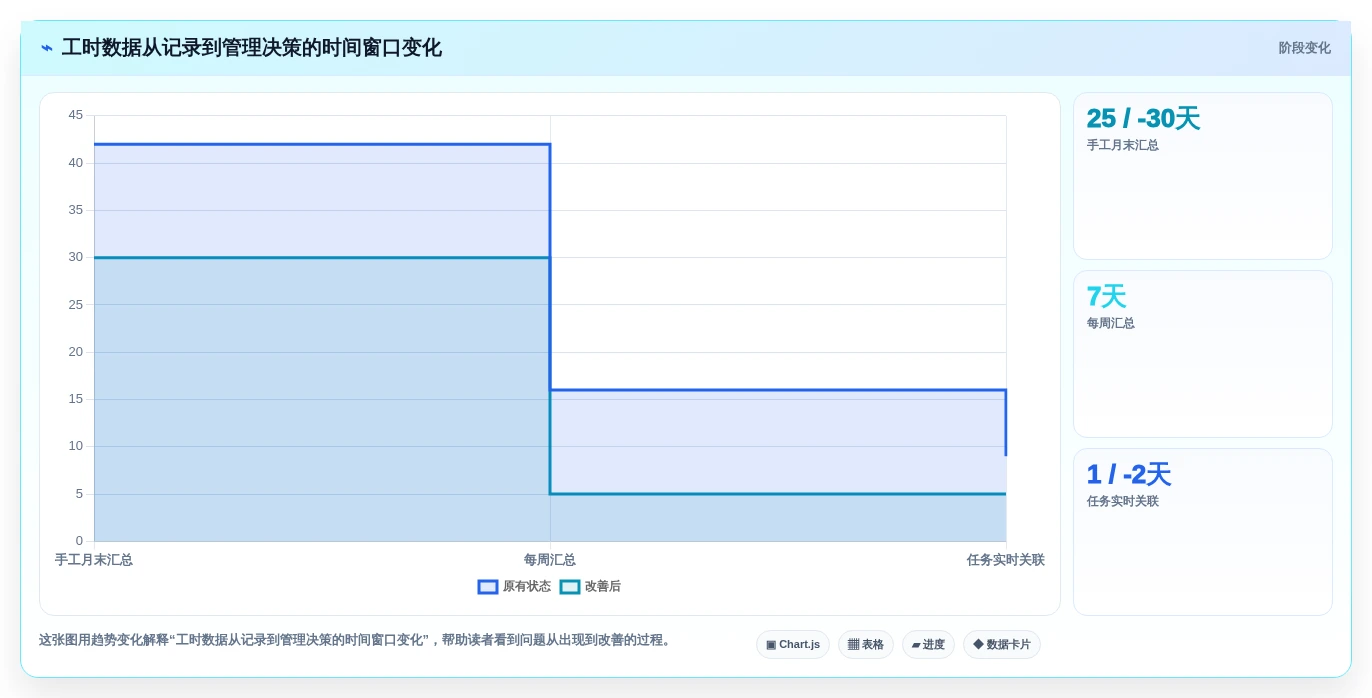Click the 5 y-axis tick label
The width and height of the screenshot is (1372, 698).
click(x=79, y=494)
